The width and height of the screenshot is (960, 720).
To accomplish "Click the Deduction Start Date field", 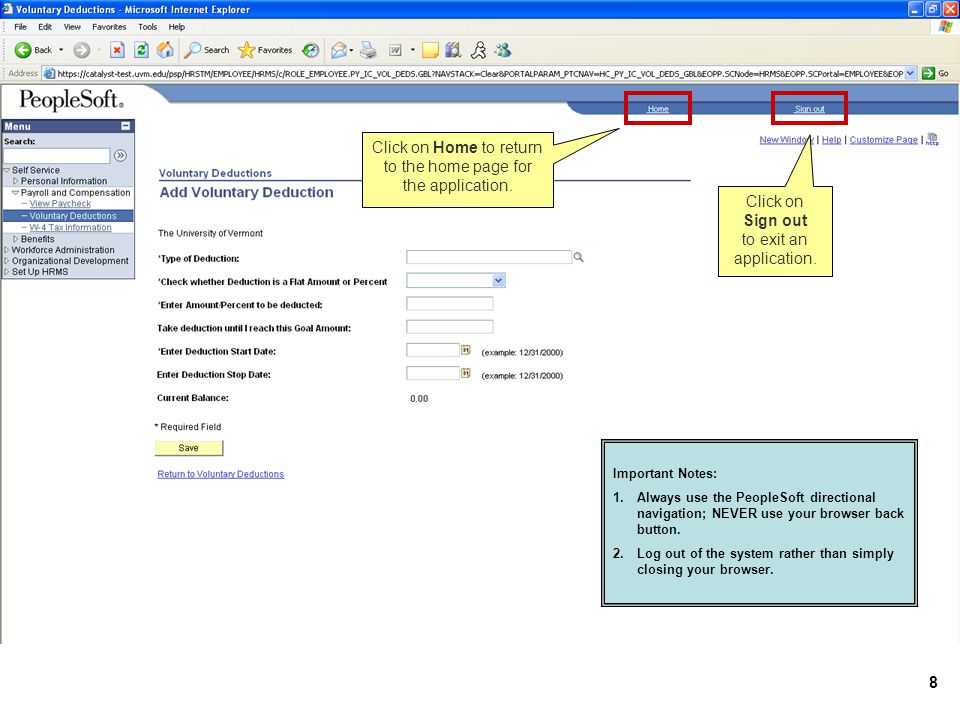I will pyautogui.click(x=433, y=350).
